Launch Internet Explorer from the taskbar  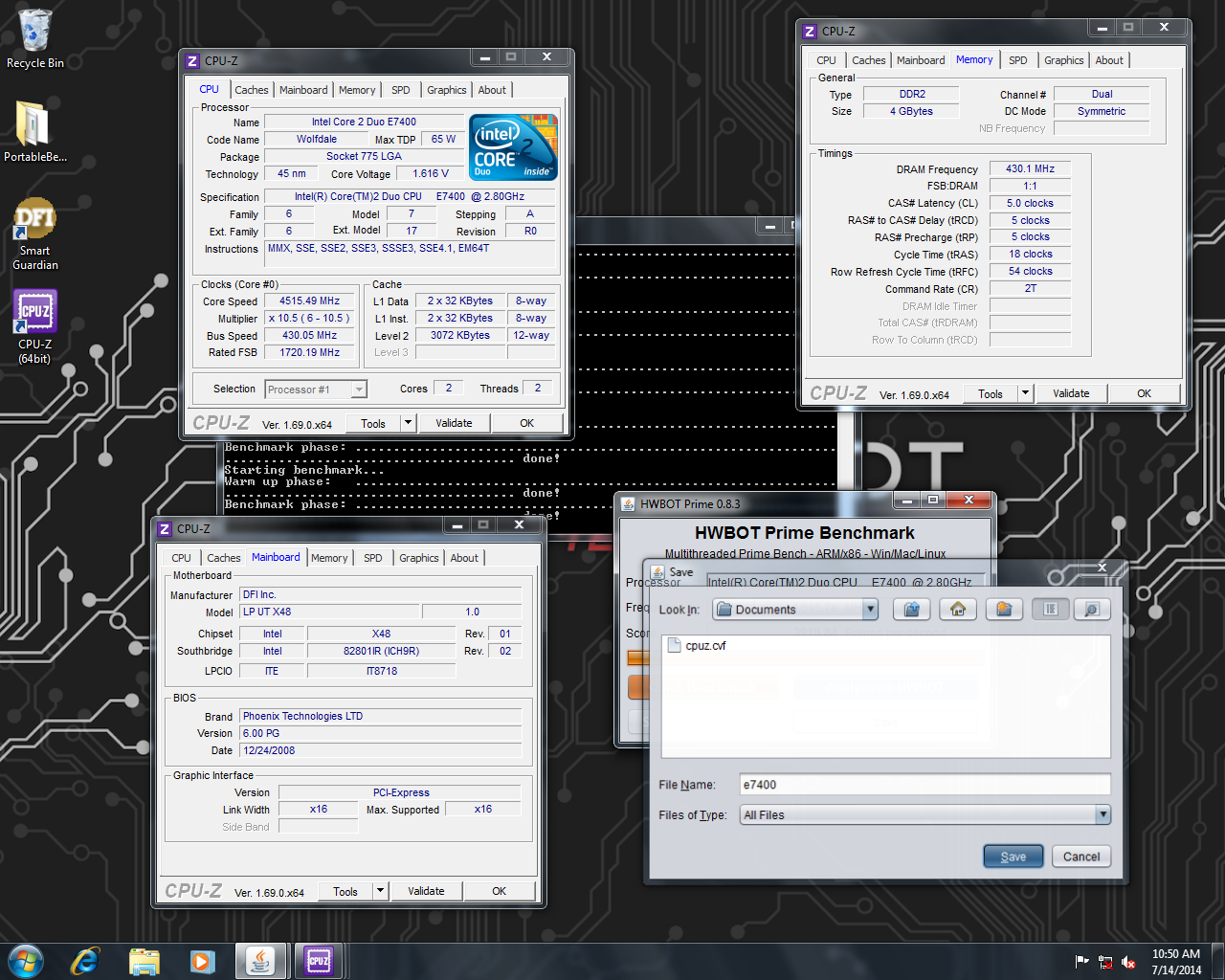click(85, 961)
